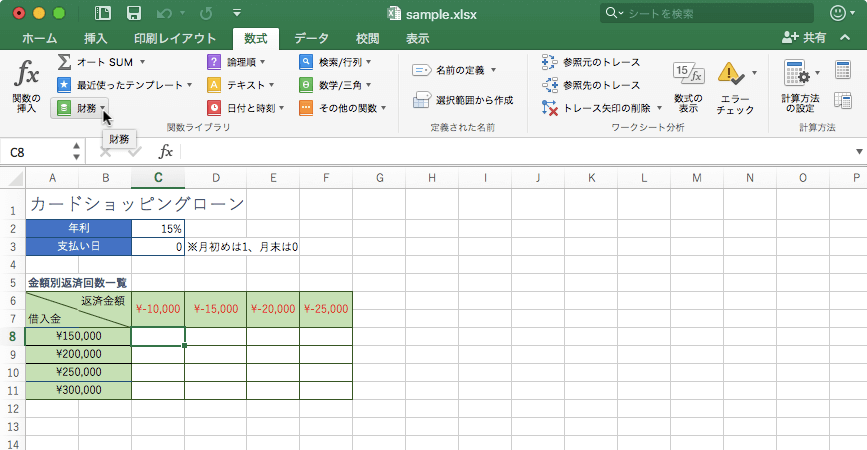Open the 計算方法の設定 options dropdown
This screenshot has width=867, height=450.
click(800, 83)
